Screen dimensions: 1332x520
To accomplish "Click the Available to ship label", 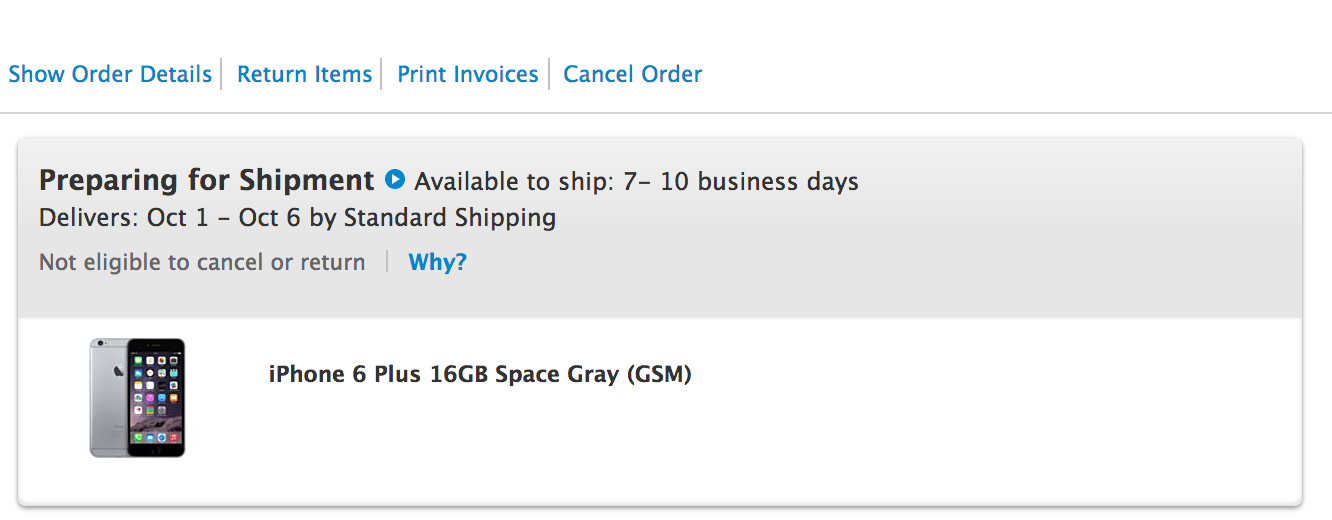I will [512, 182].
